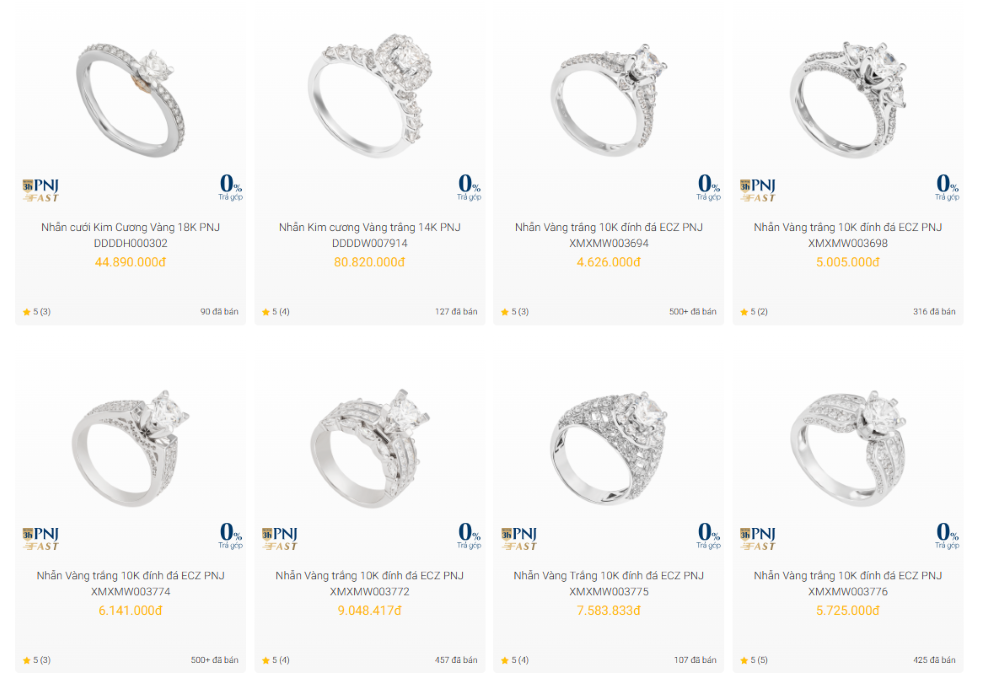The width and height of the screenshot is (1000, 679).
Task: Click price 5.725.000đ
Action: [x=848, y=611]
